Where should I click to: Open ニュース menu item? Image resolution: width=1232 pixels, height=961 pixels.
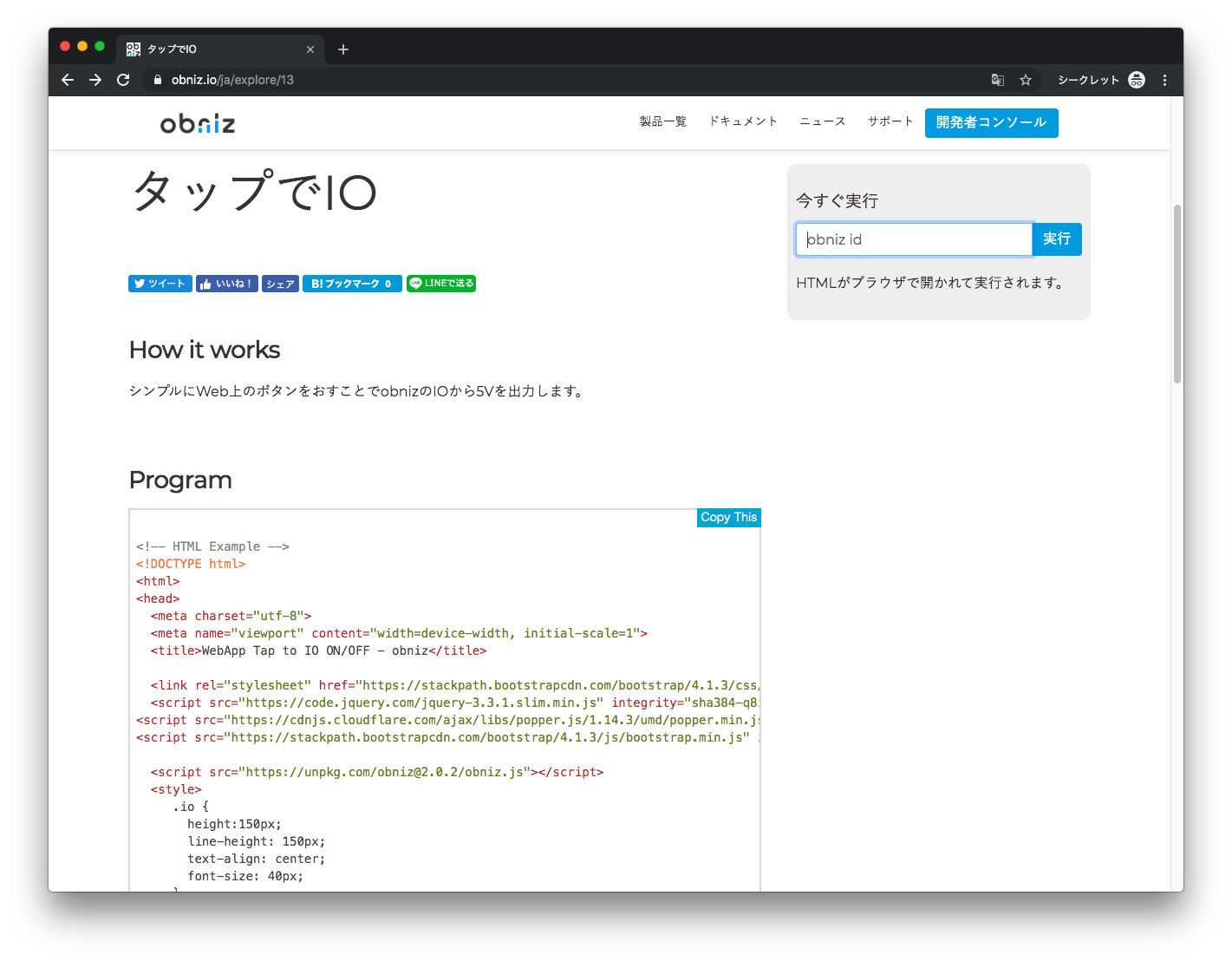tap(823, 121)
